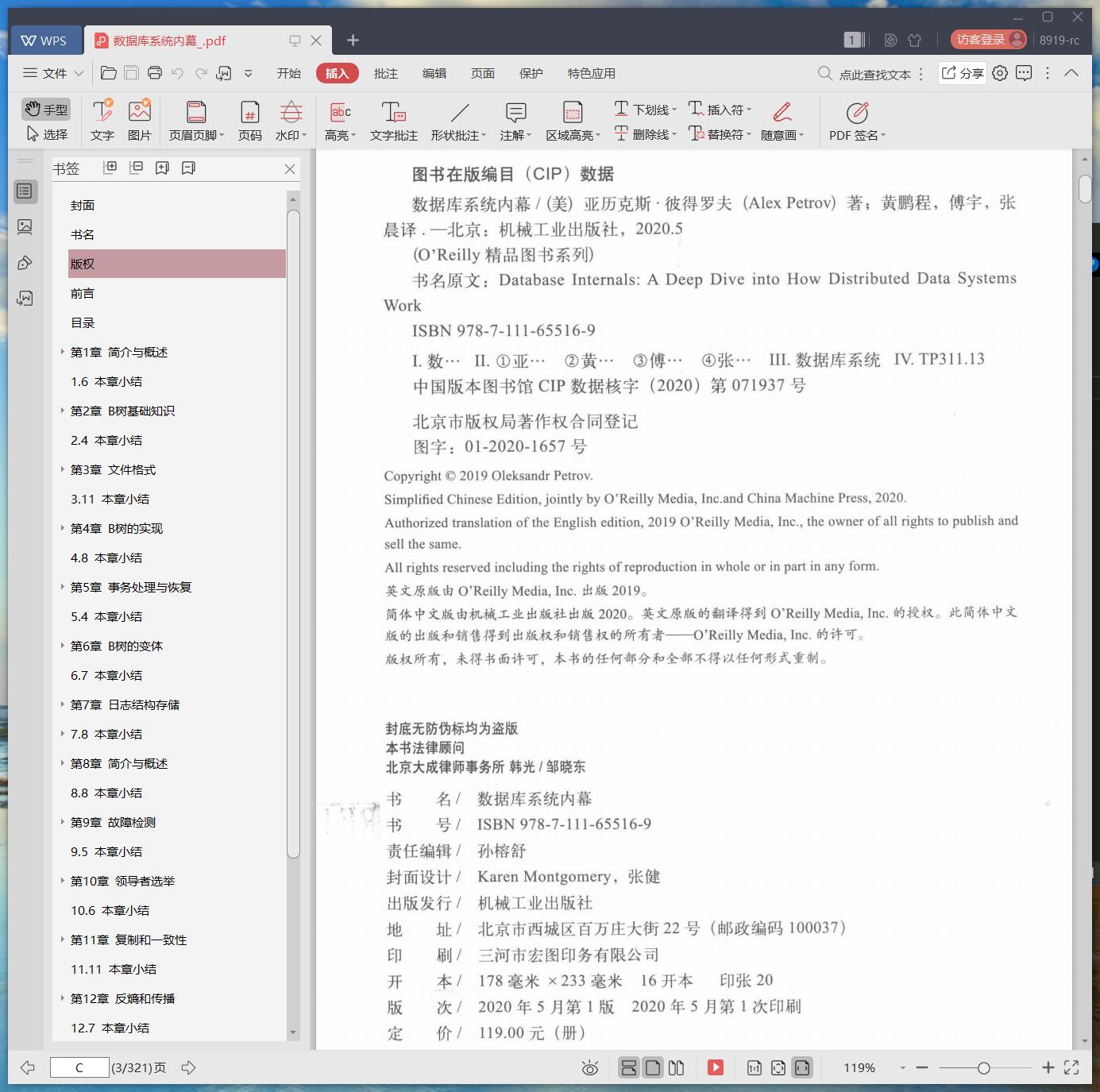Switch to the 编辑 ribbon tab
Screen dimensions: 1100x1092
click(x=434, y=73)
